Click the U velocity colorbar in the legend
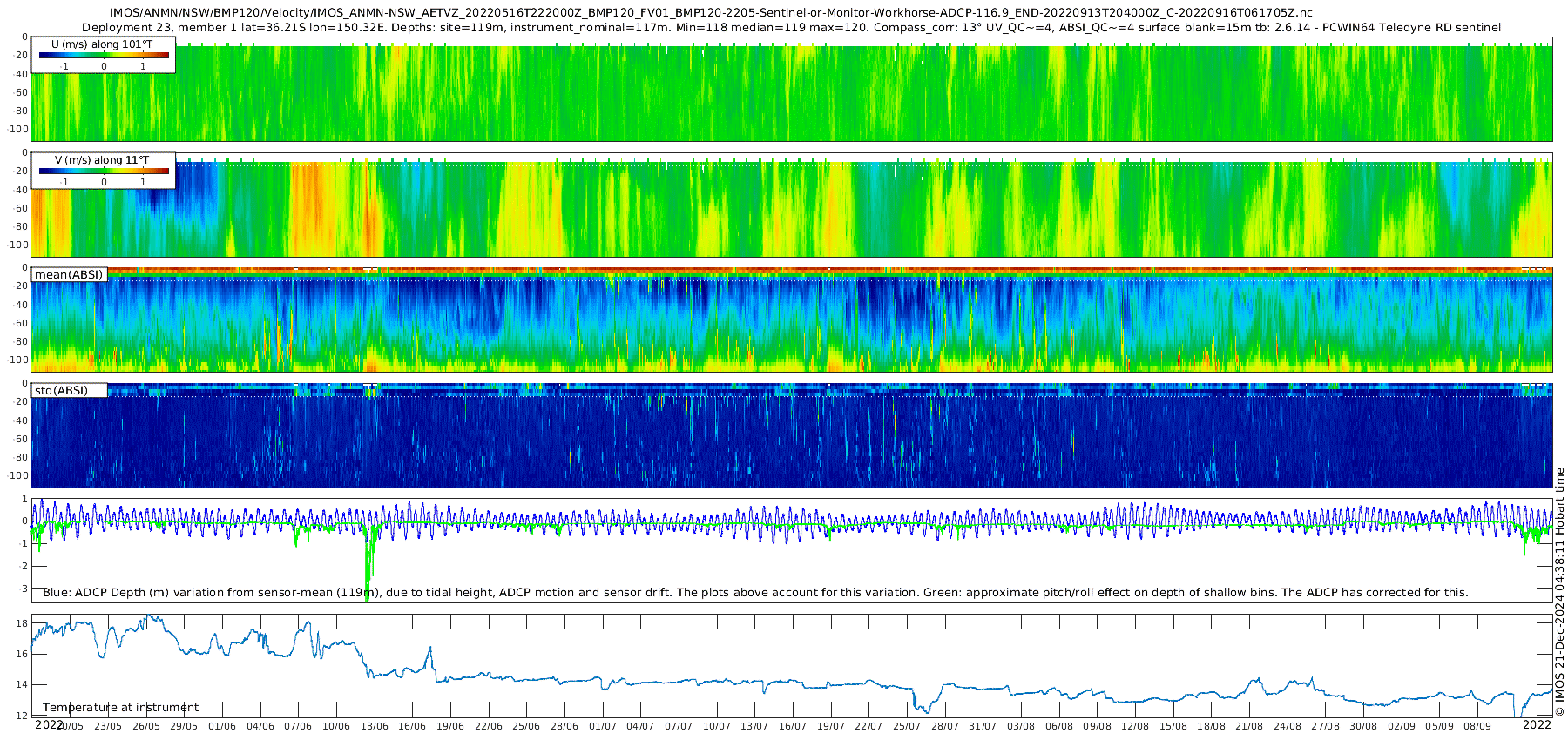The height and width of the screenshot is (740, 1568). (x=104, y=55)
